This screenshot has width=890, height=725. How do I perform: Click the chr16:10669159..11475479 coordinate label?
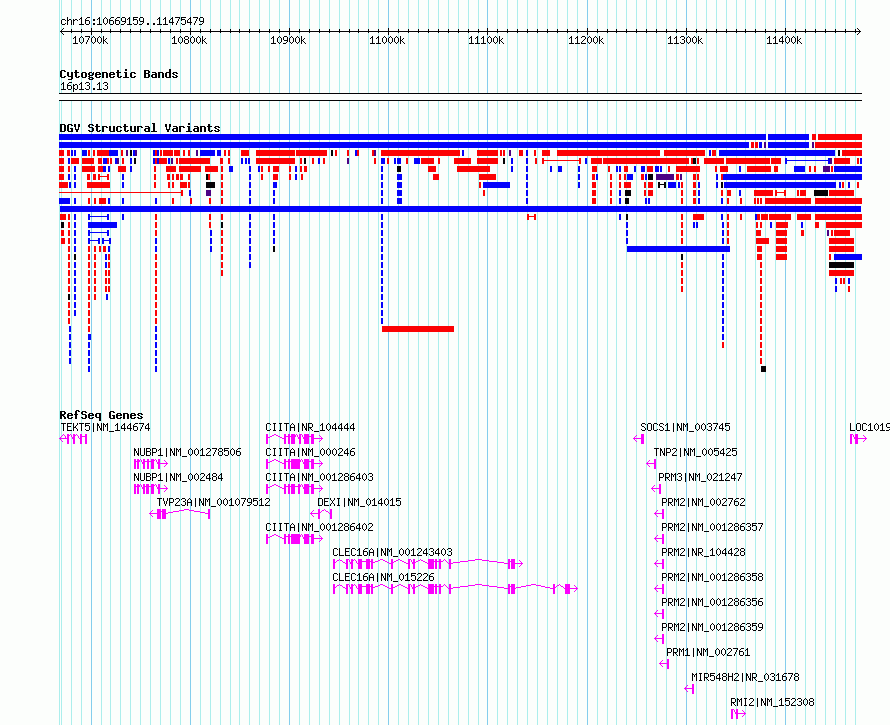132,21
